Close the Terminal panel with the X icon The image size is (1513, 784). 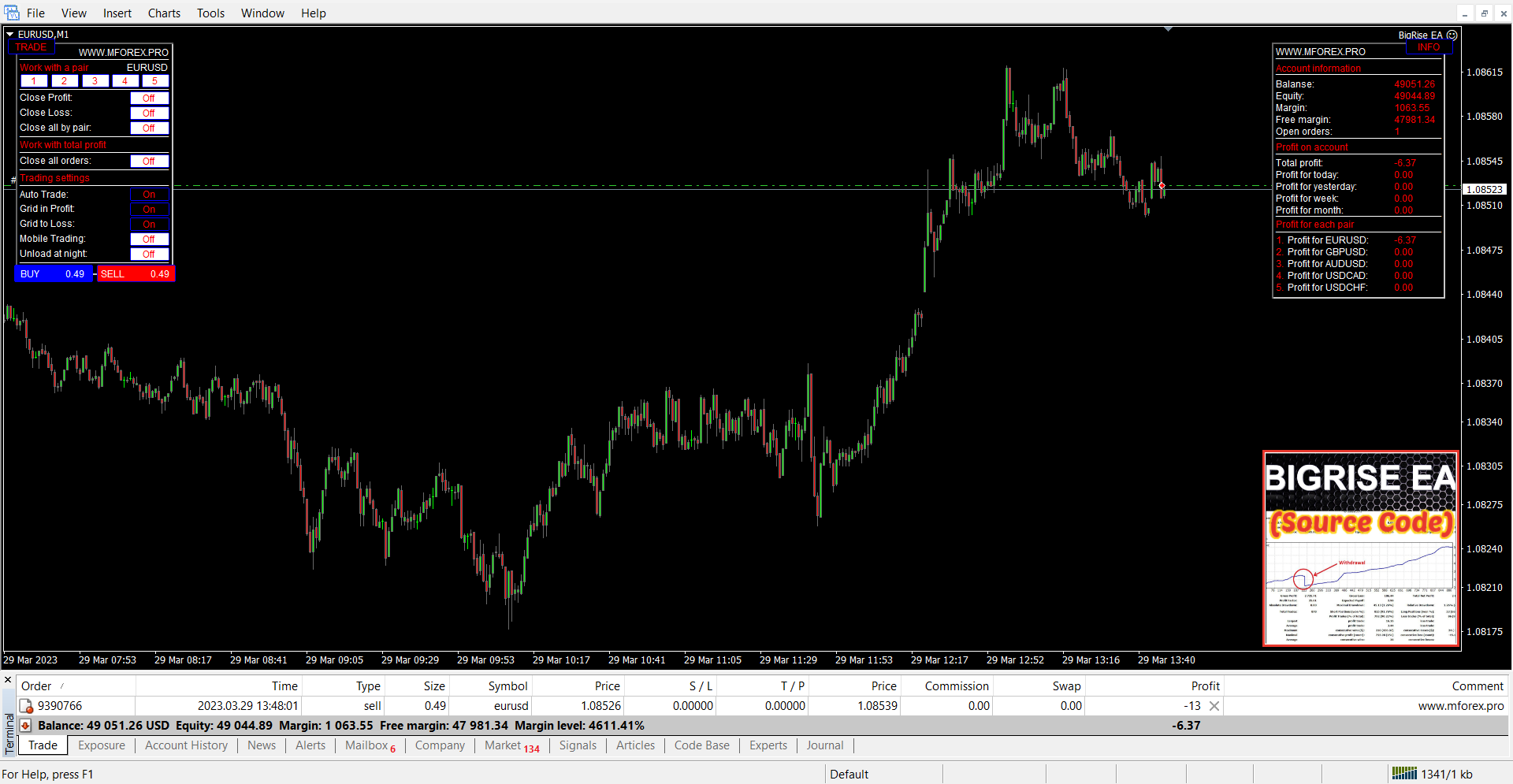(x=8, y=680)
